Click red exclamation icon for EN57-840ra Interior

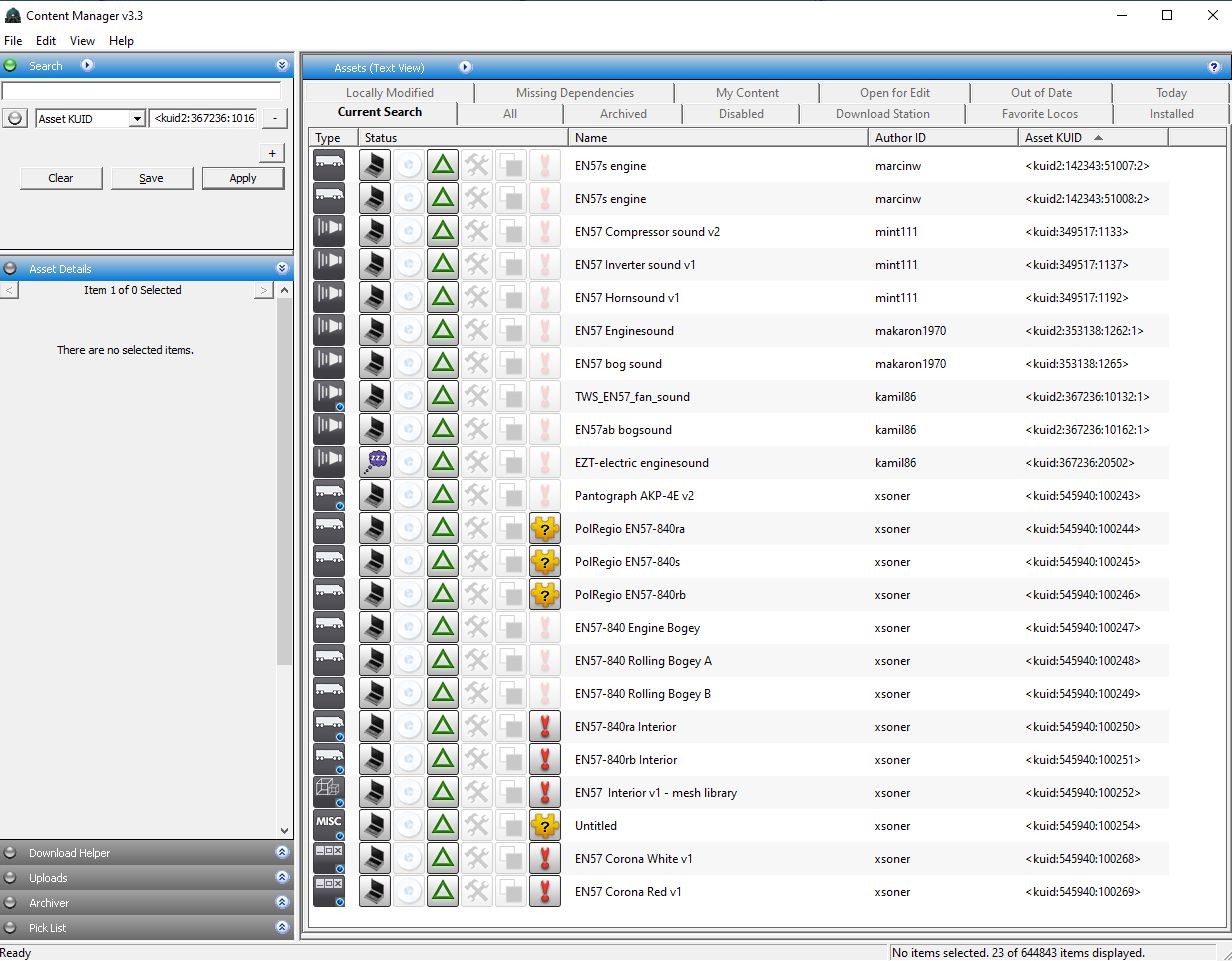pos(544,727)
